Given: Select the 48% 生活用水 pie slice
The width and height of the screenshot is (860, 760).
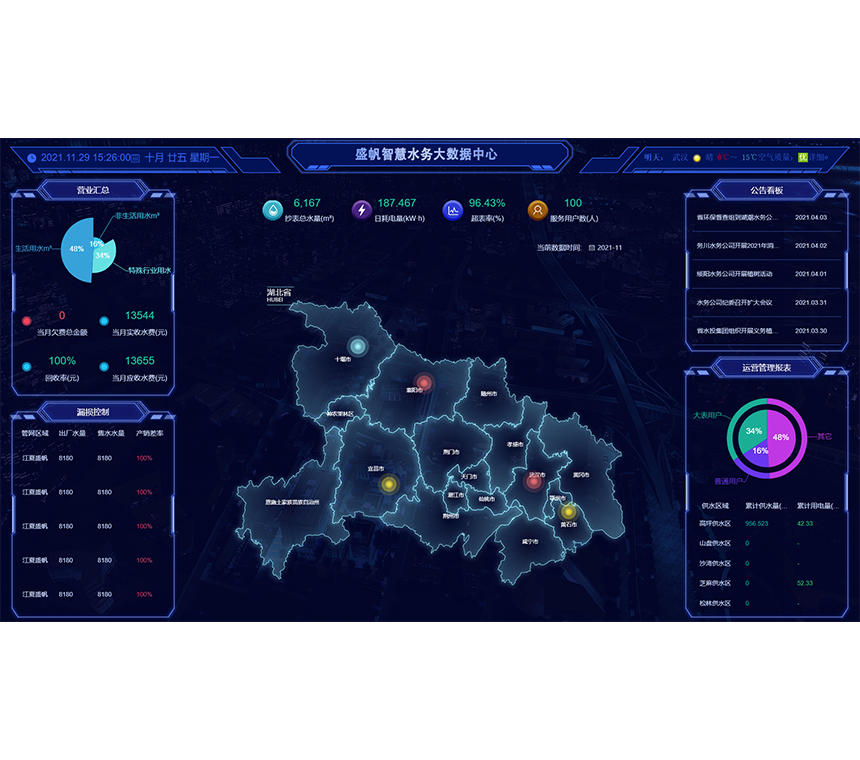Looking at the screenshot, I should [76, 249].
